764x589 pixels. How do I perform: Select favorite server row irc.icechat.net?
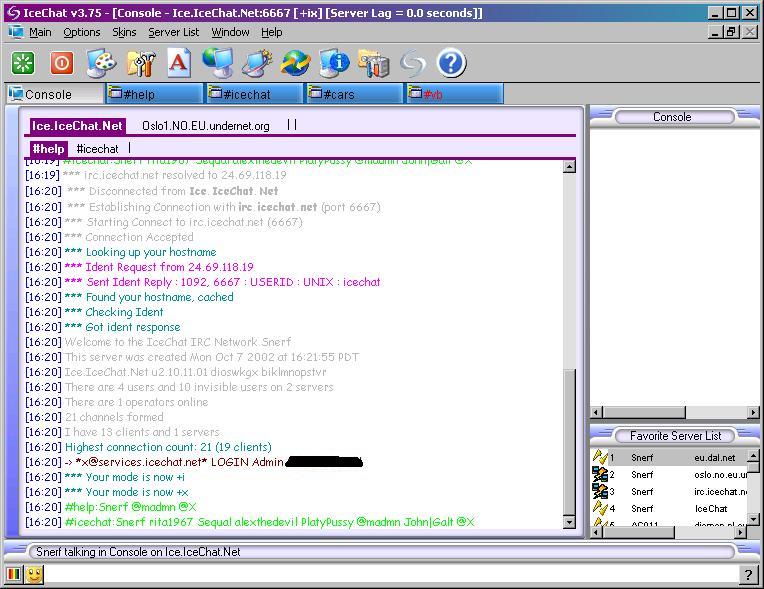click(x=669, y=492)
